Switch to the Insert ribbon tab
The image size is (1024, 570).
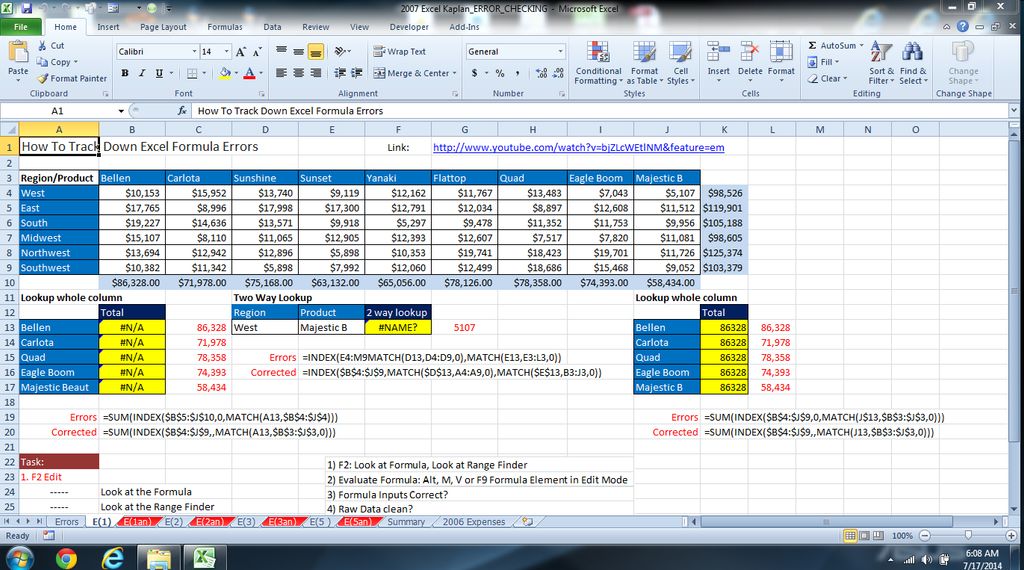108,27
